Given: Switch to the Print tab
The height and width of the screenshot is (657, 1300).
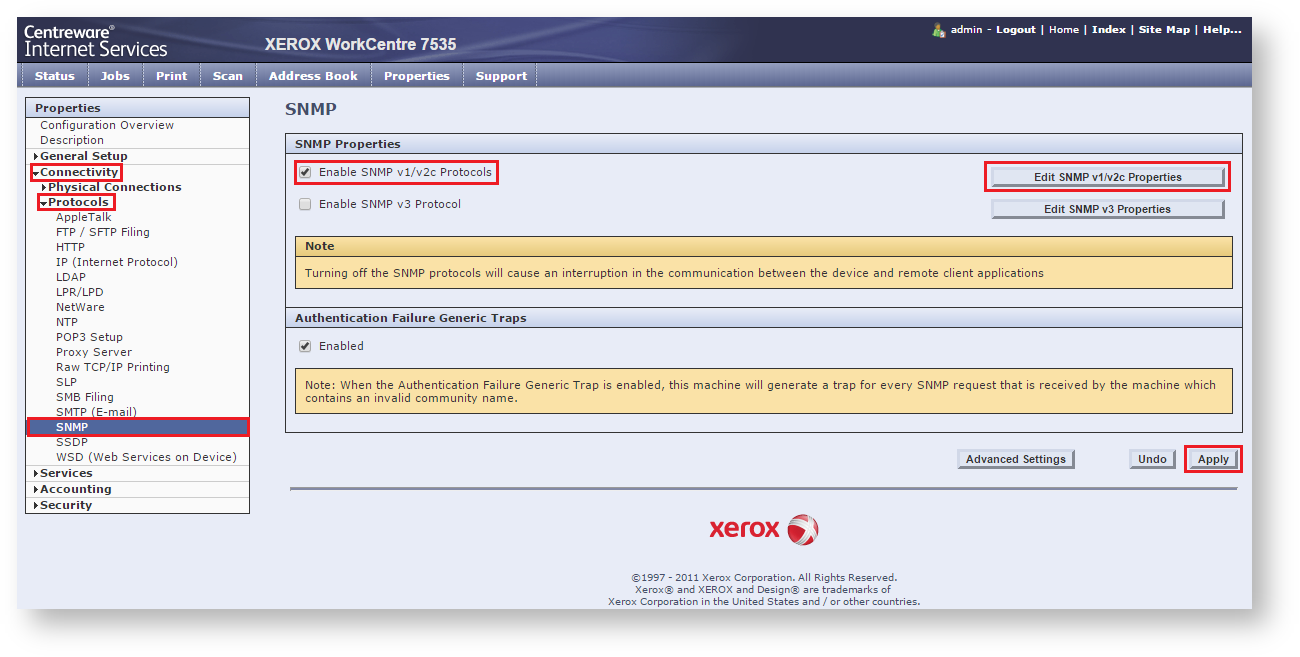Looking at the screenshot, I should tap(171, 76).
